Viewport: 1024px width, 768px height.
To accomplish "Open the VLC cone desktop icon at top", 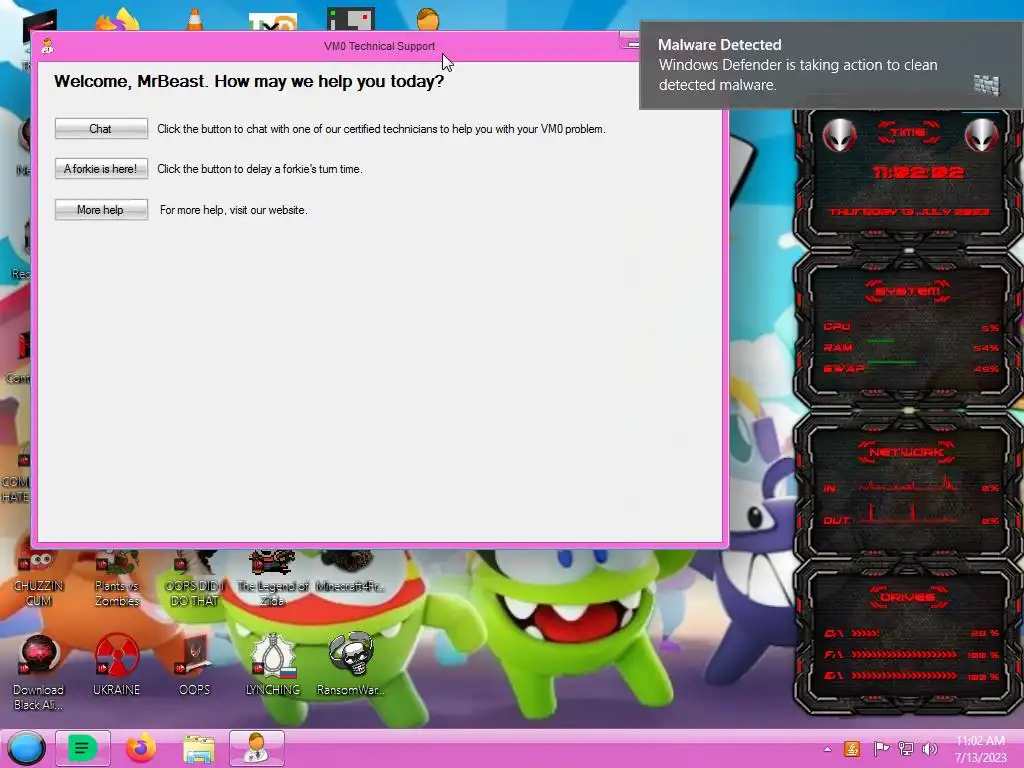I will [195, 20].
